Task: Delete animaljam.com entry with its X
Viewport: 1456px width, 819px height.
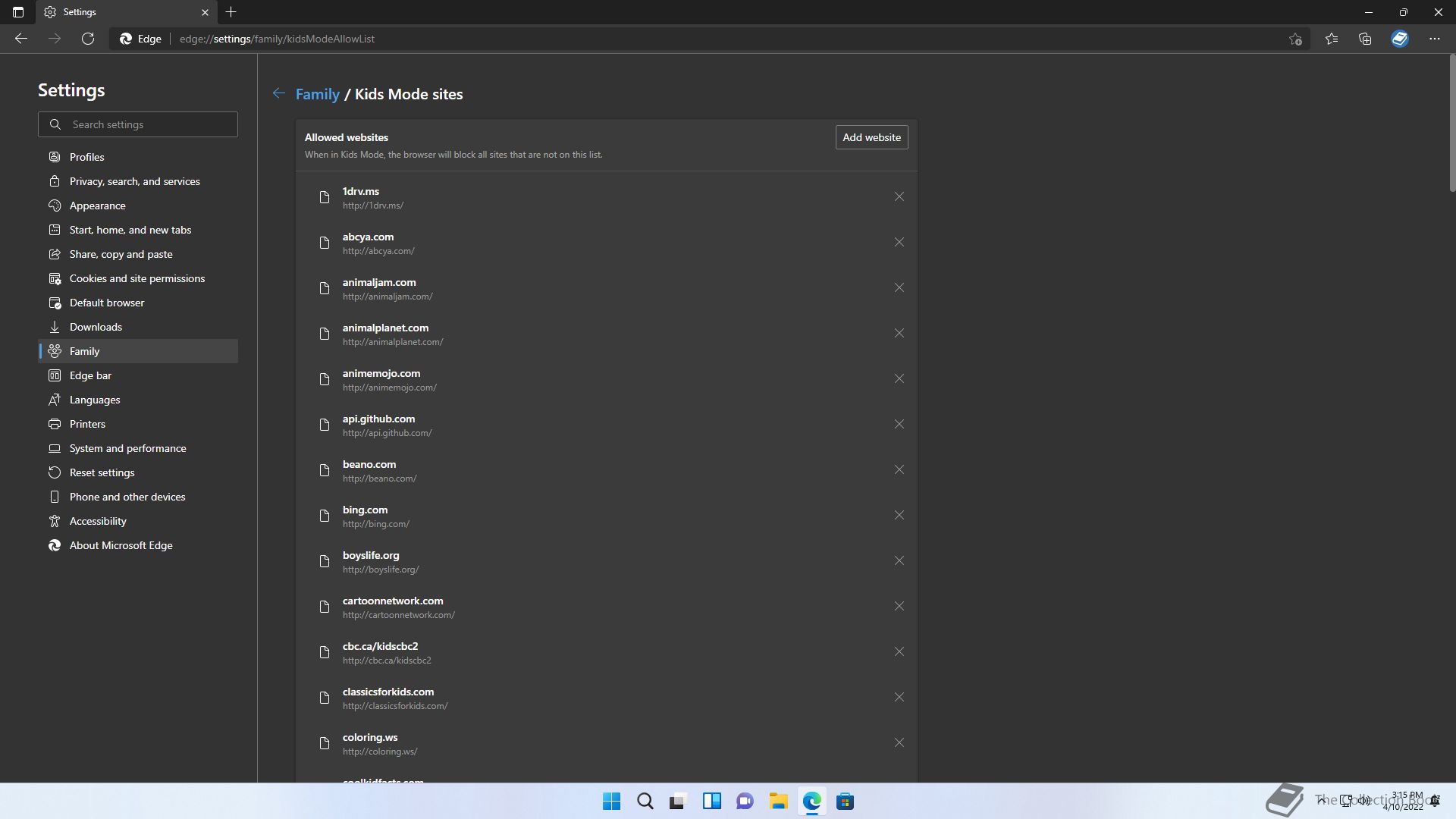Action: [899, 288]
